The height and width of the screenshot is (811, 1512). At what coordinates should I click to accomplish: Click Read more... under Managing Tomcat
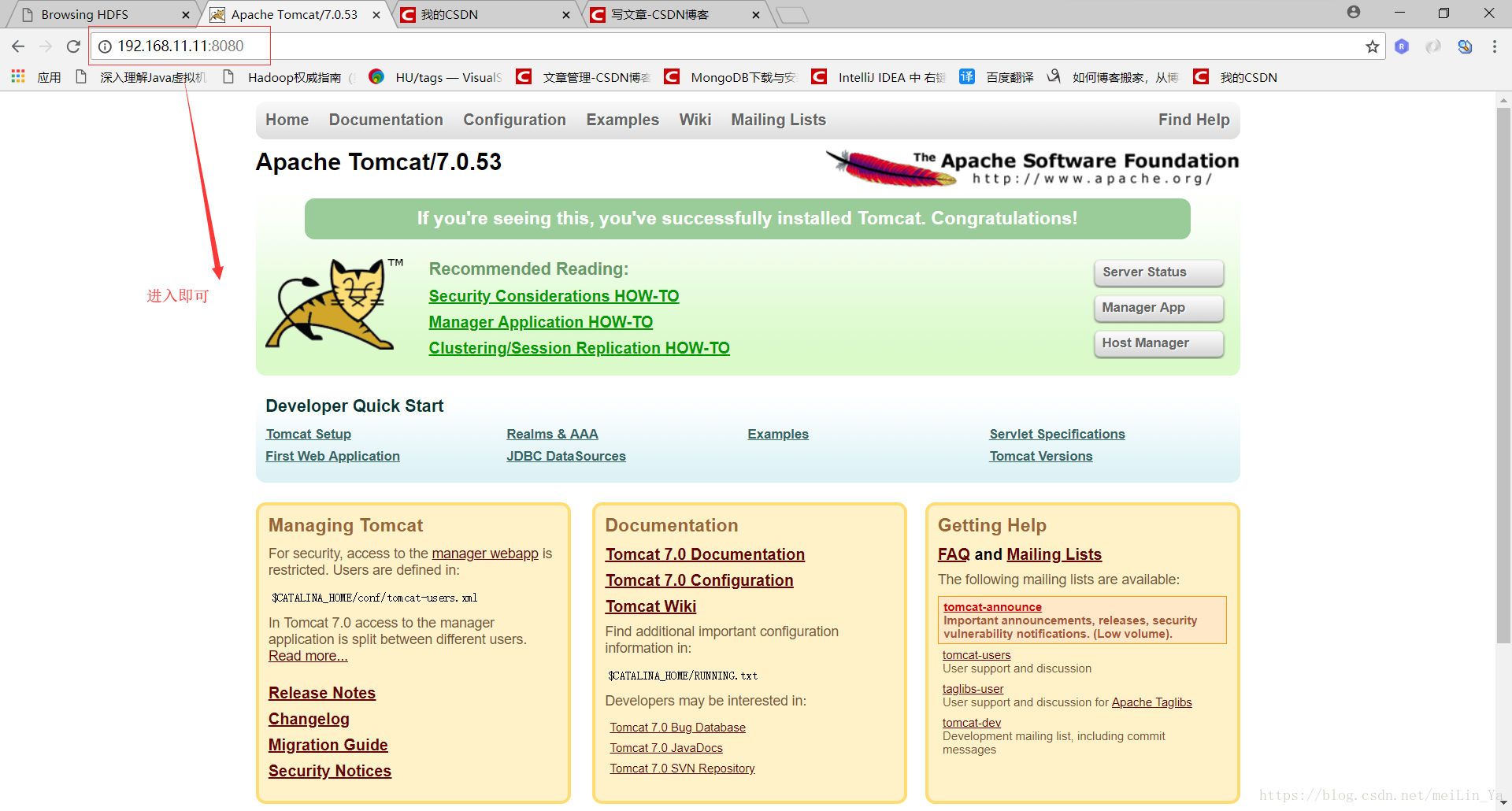(x=308, y=656)
